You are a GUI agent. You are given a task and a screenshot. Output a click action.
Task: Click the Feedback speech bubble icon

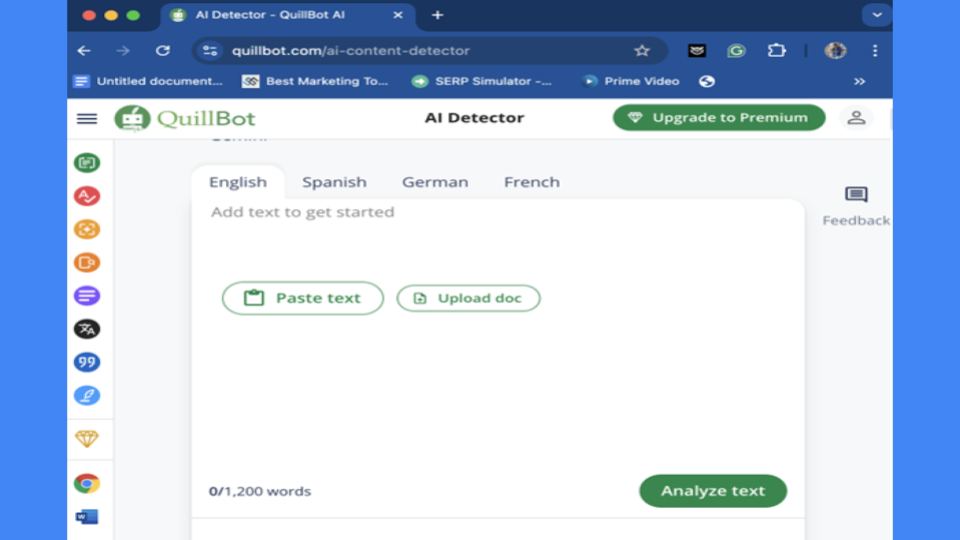pos(856,195)
